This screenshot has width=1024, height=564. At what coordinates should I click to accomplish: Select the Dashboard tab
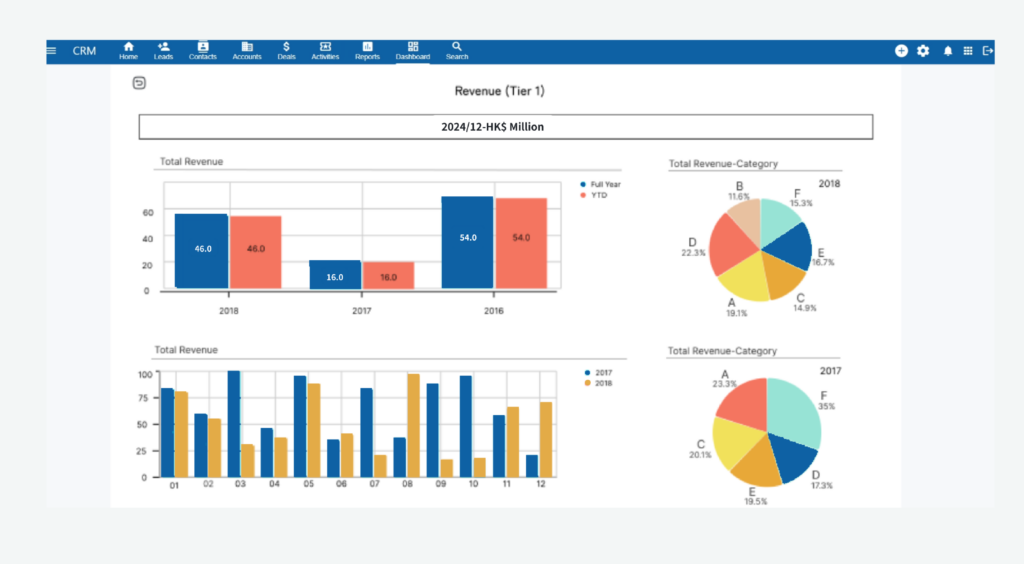point(412,51)
